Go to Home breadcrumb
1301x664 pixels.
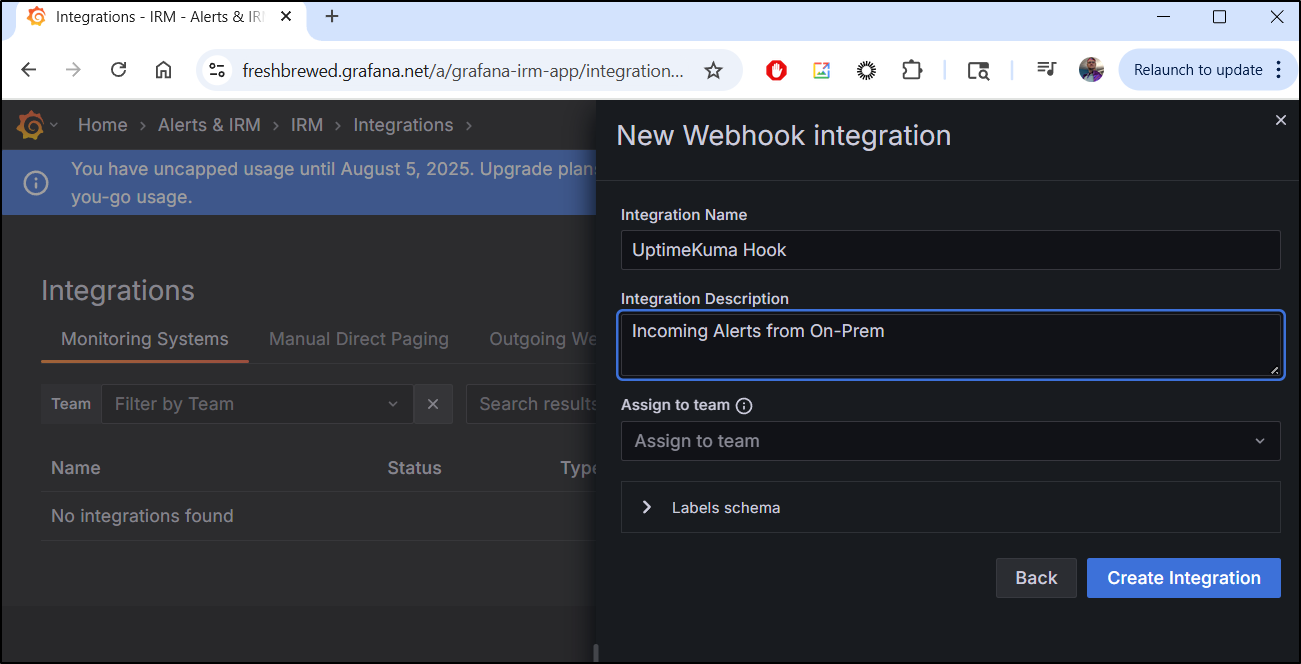pos(103,125)
